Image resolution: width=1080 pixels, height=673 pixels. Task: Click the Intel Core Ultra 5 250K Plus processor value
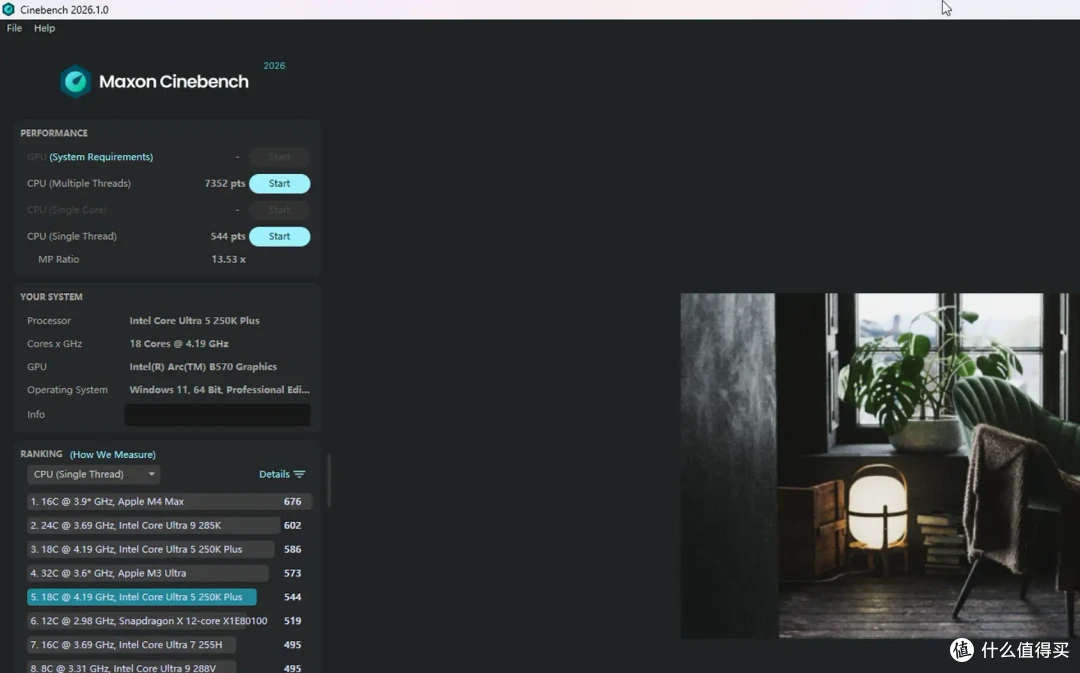coord(194,321)
